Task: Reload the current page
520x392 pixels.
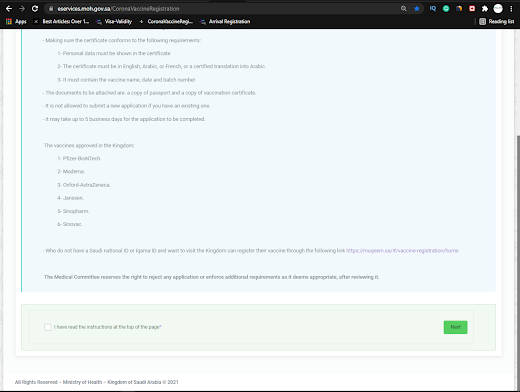Action: (x=35, y=9)
